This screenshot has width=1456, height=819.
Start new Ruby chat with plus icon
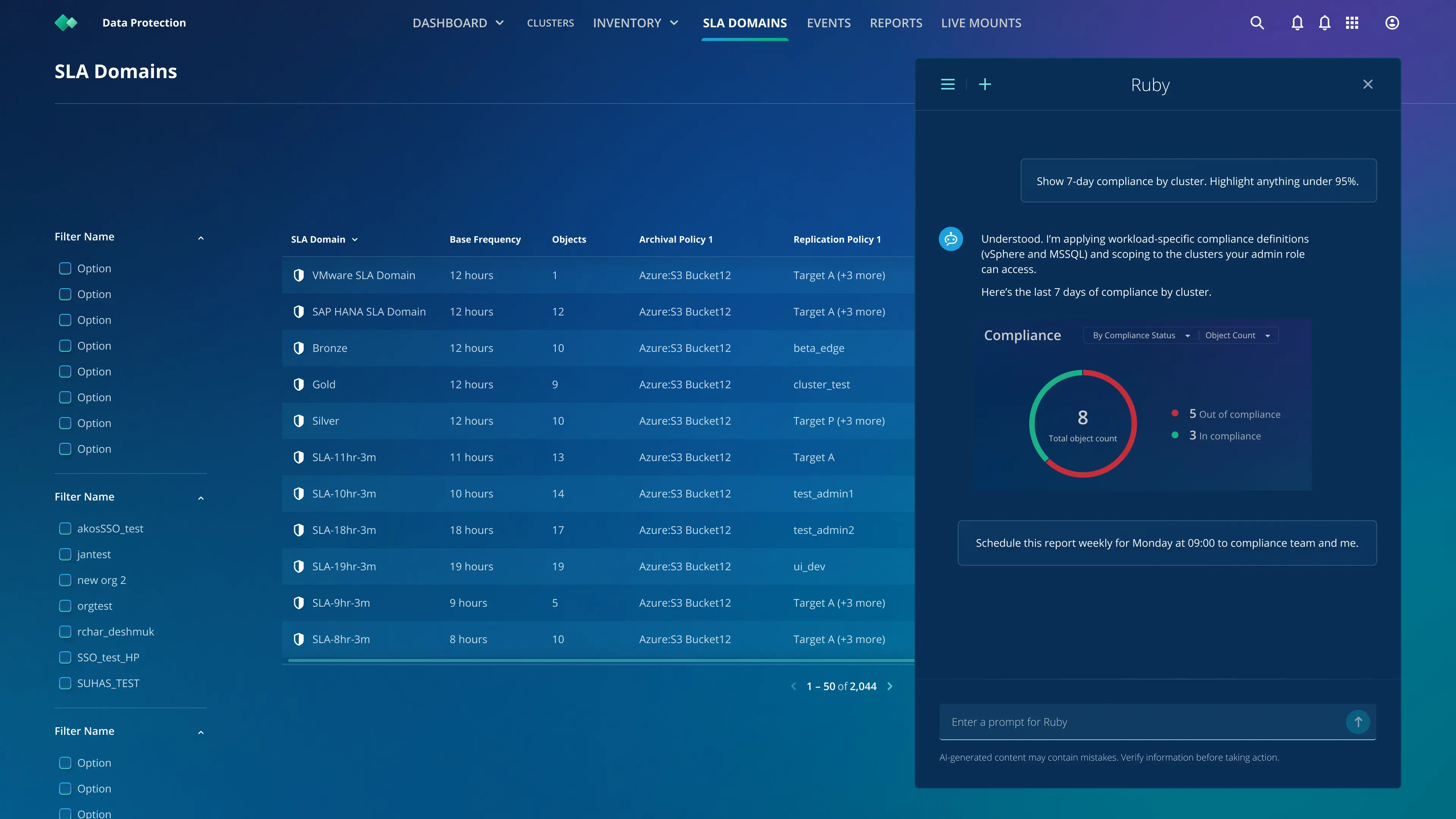pyautogui.click(x=985, y=84)
